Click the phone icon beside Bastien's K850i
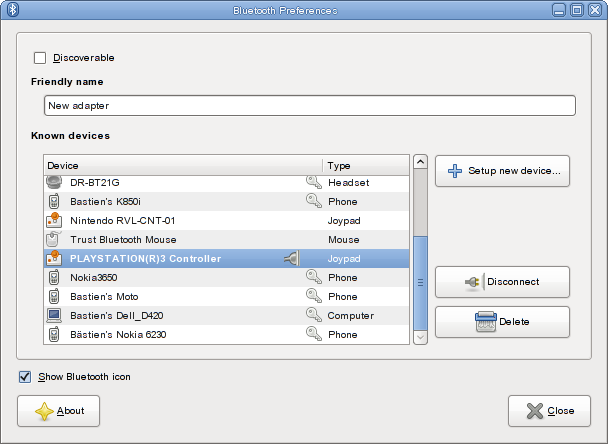Viewport: 608px width, 444px height. click(54, 201)
